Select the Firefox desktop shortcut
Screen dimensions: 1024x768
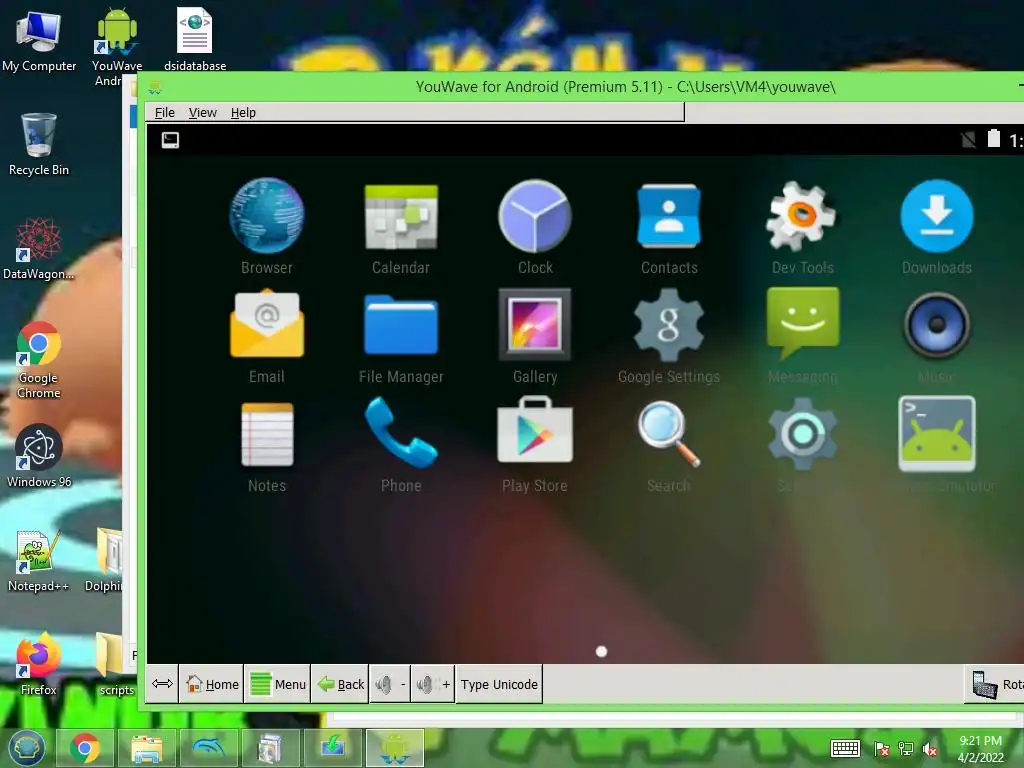[x=39, y=664]
